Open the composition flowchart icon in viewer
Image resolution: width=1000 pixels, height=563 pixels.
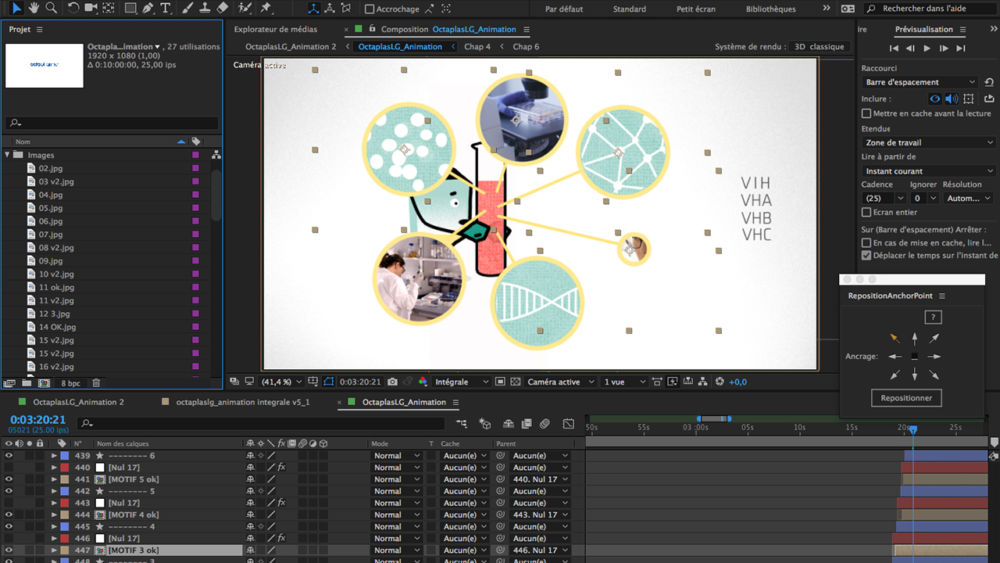703,381
